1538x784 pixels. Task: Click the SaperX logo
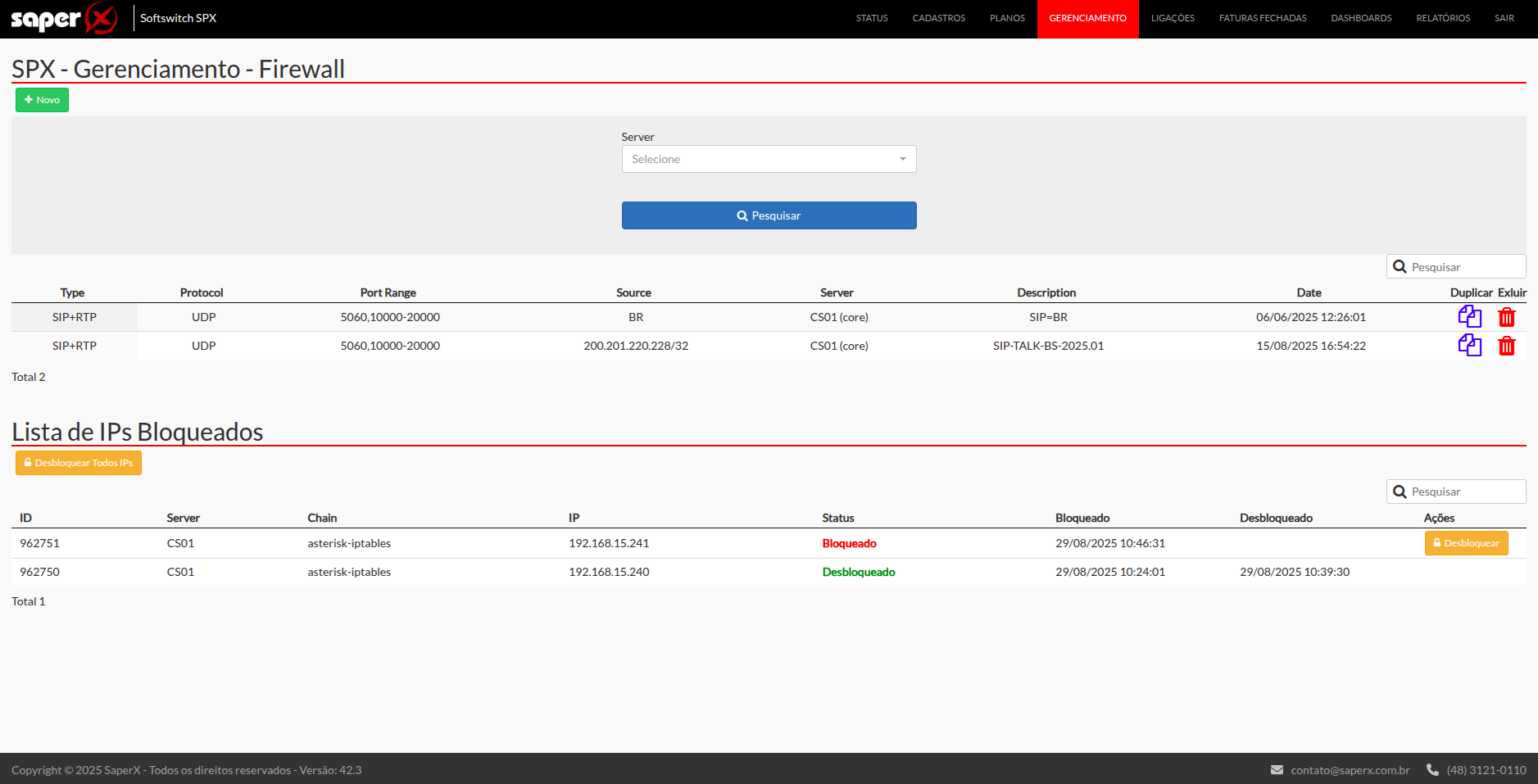click(64, 18)
